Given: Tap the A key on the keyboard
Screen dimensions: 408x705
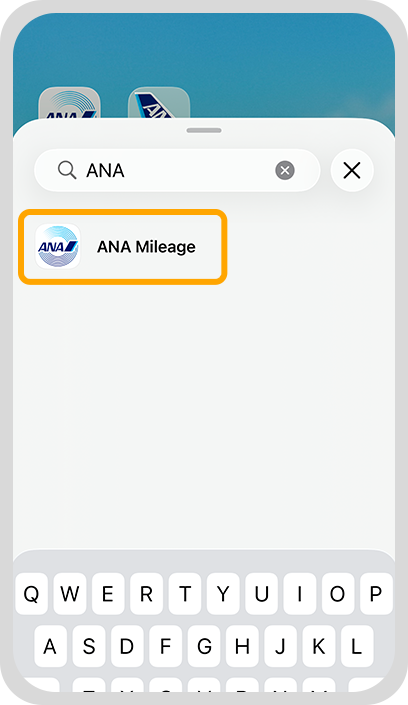Looking at the screenshot, I should pyautogui.click(x=50, y=646).
